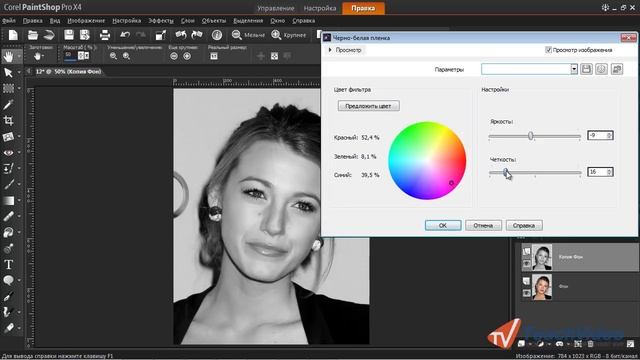This screenshot has height=360, width=640.
Task: Zoom out with the Мельче button
Action: (x=248, y=35)
